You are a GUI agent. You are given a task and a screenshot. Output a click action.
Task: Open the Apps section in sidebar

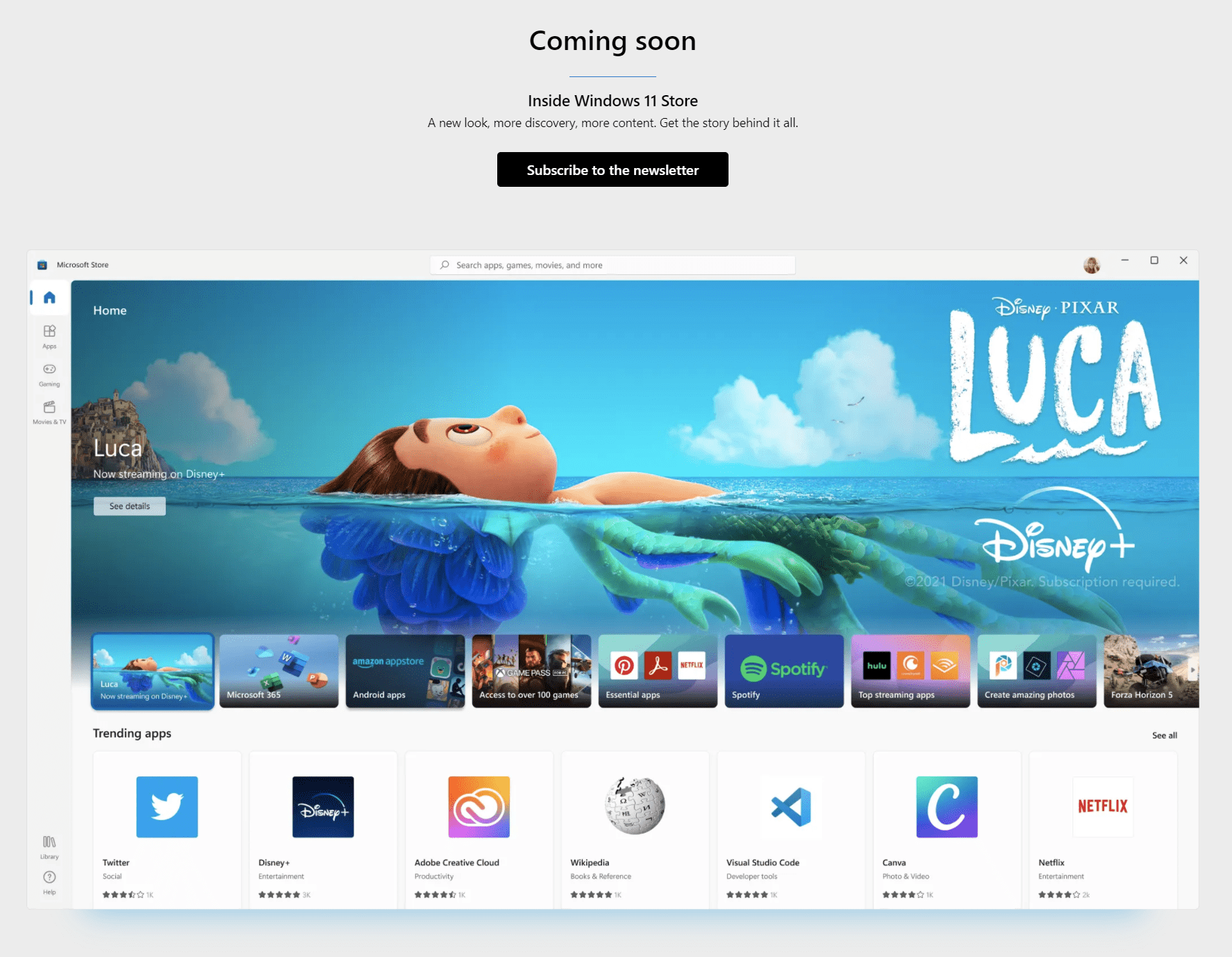coord(49,336)
